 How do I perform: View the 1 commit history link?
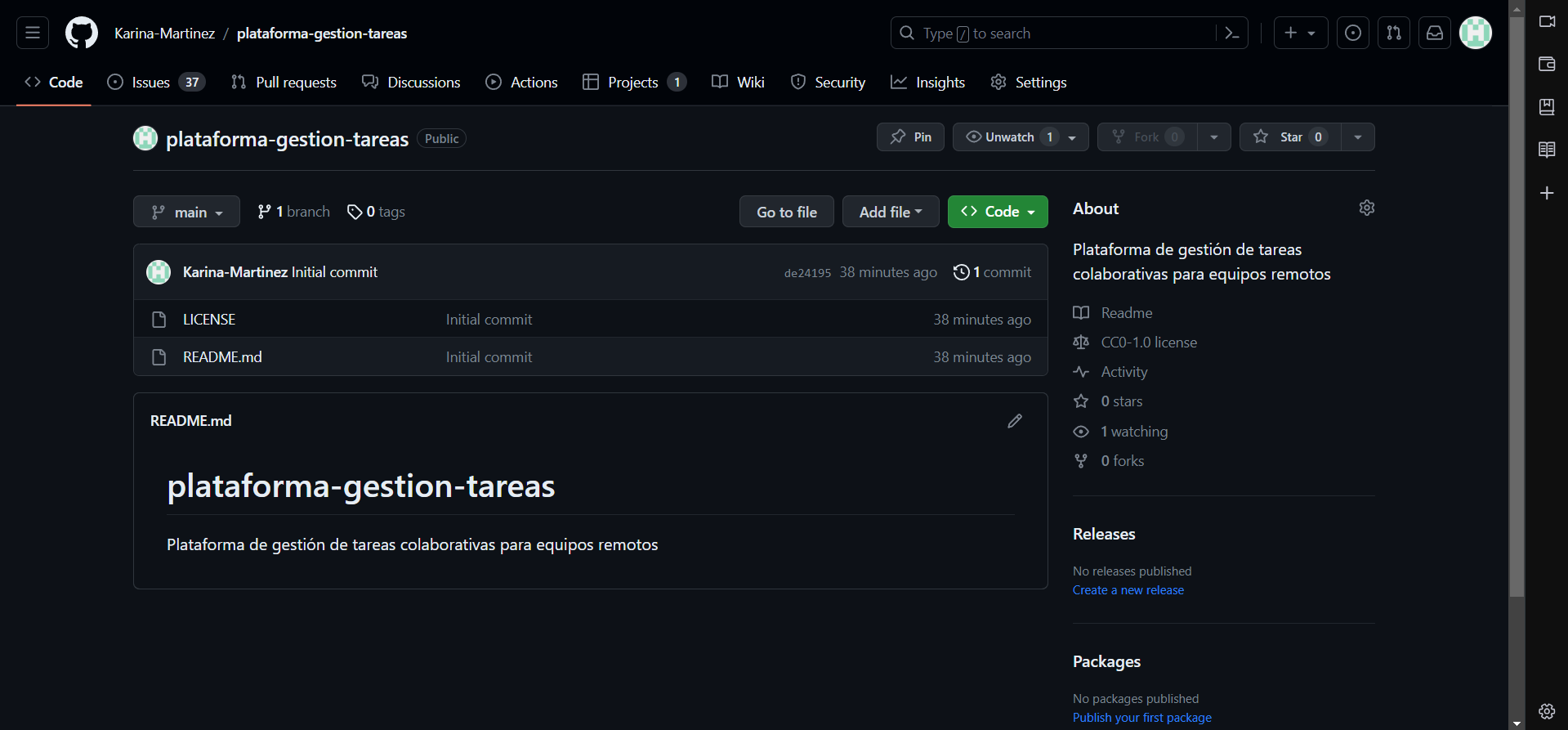[x=992, y=272]
